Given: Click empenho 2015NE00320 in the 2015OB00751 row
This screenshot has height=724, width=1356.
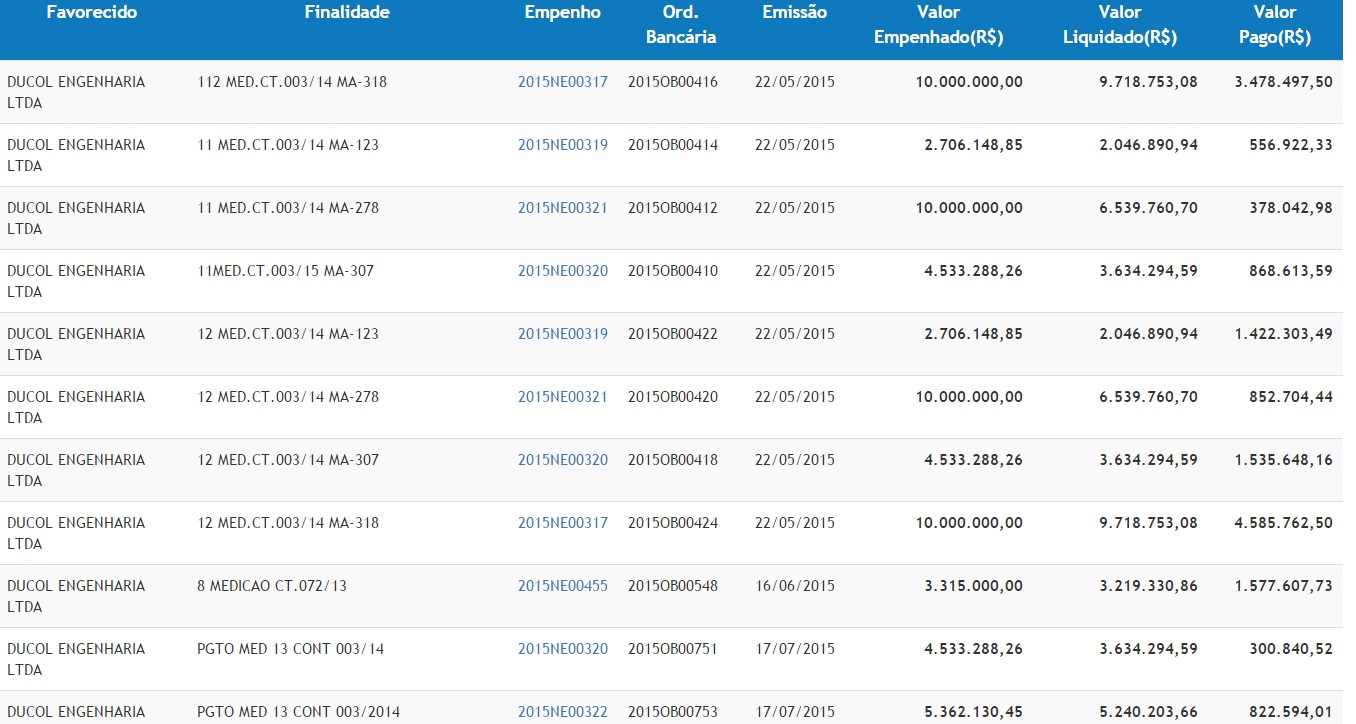Looking at the screenshot, I should coord(562,649).
